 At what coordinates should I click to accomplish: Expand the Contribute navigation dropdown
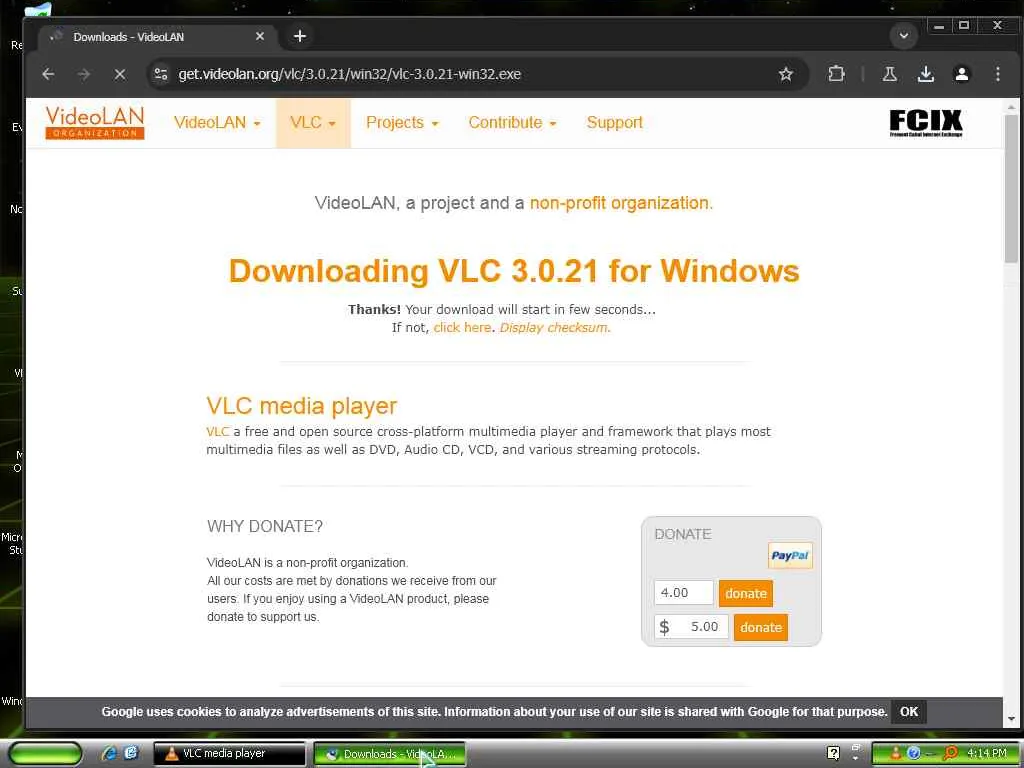tap(512, 123)
